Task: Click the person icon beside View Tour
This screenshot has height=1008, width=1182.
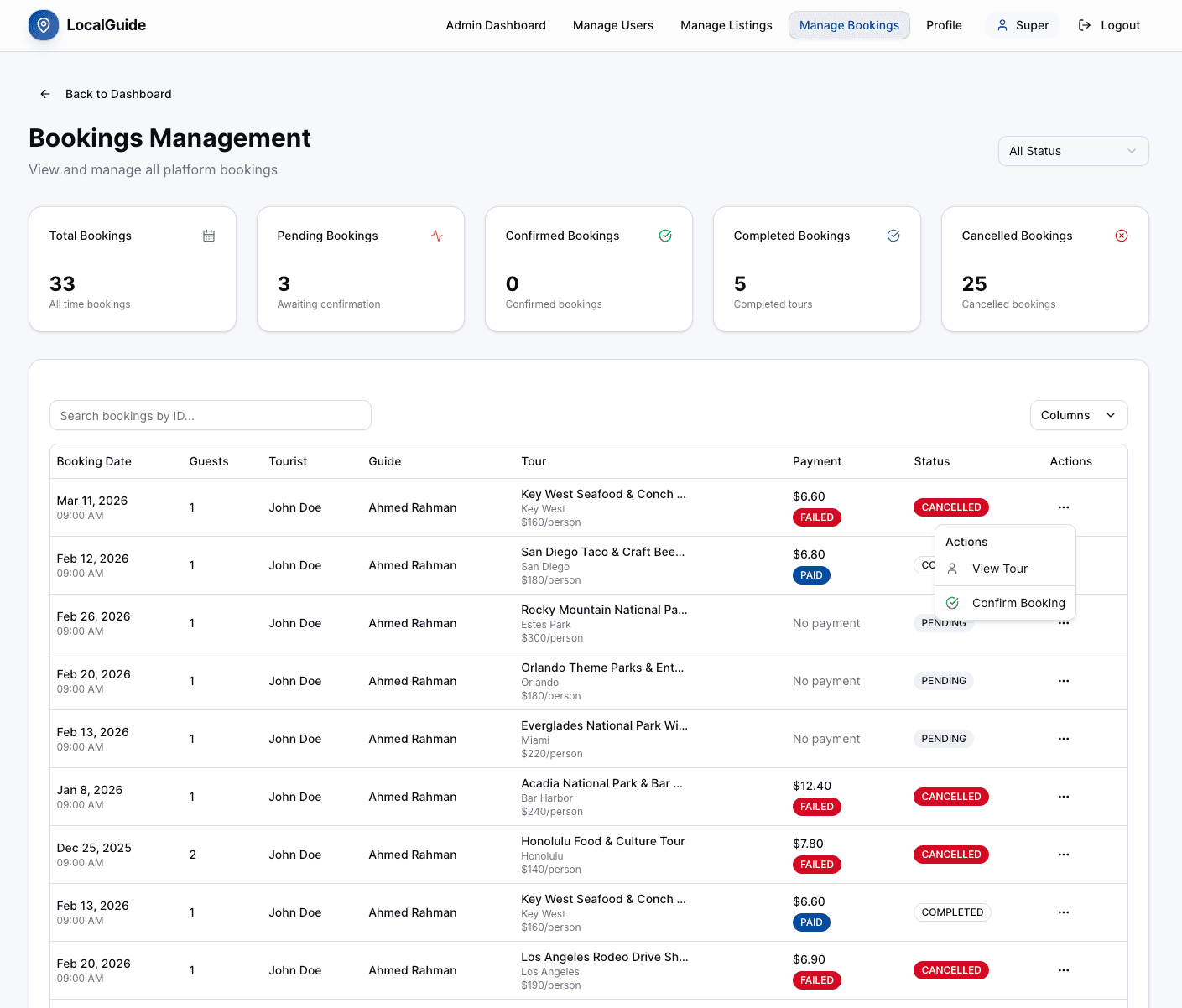Action: click(952, 569)
